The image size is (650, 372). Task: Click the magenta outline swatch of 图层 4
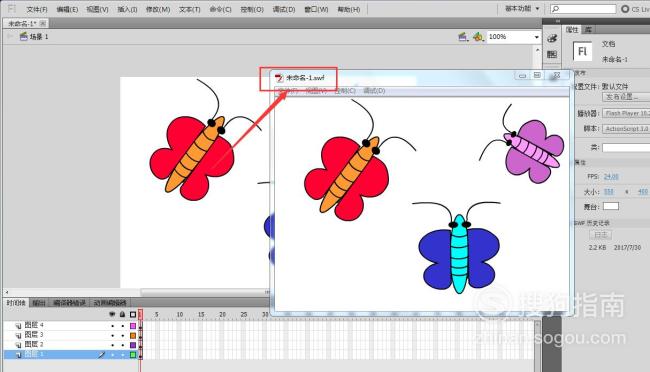(133, 326)
